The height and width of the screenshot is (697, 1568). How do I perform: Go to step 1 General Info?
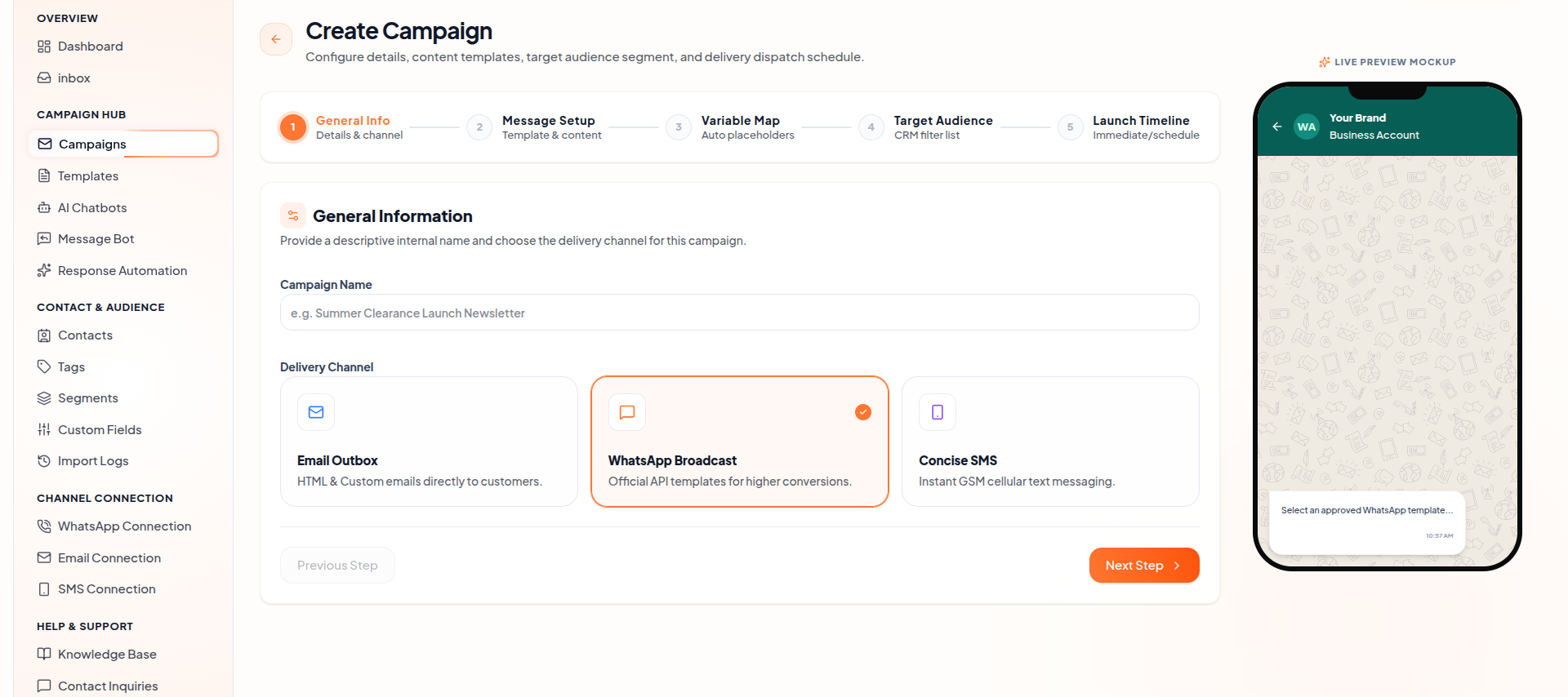(341, 127)
